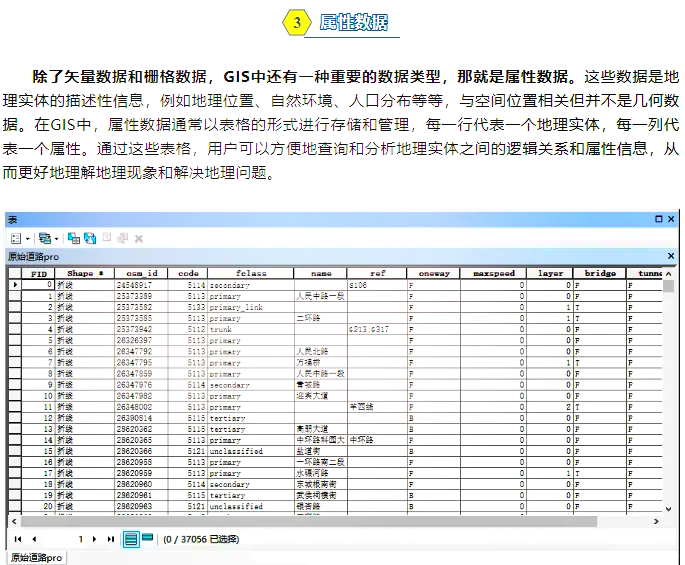This screenshot has width=685, height=565.
Task: Click the Delete Selected X icon
Action: [x=139, y=239]
